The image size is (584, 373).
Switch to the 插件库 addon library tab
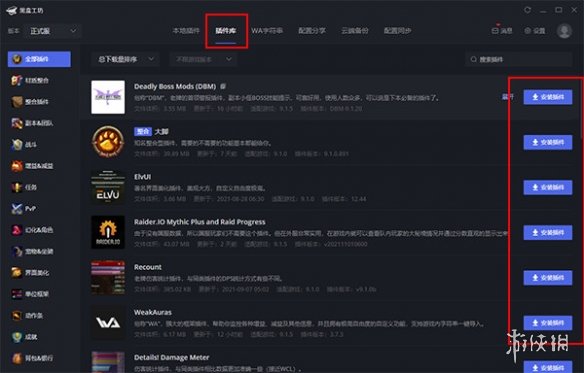point(226,31)
